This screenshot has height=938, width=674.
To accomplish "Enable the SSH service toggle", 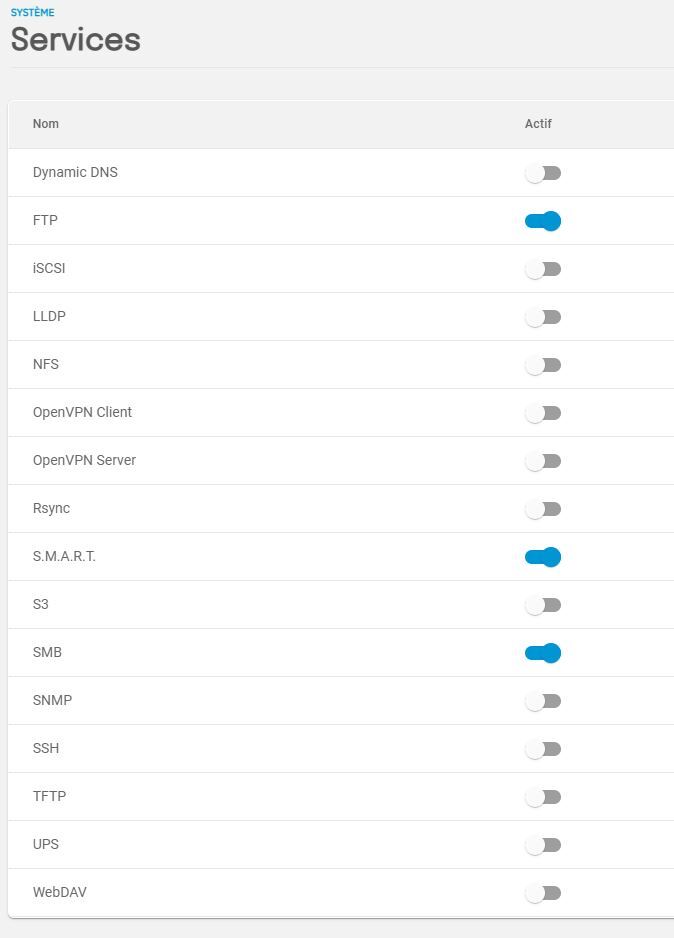I will [543, 749].
